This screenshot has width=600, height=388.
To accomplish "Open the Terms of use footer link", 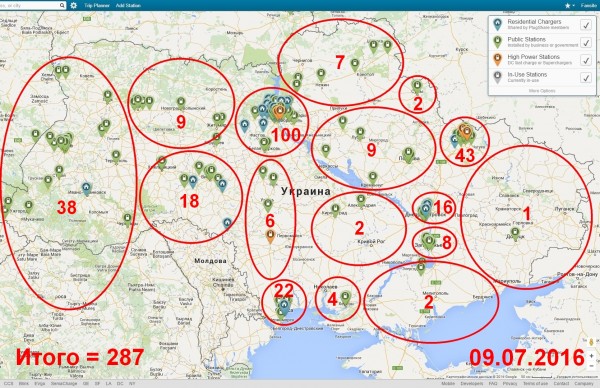I will (535, 383).
